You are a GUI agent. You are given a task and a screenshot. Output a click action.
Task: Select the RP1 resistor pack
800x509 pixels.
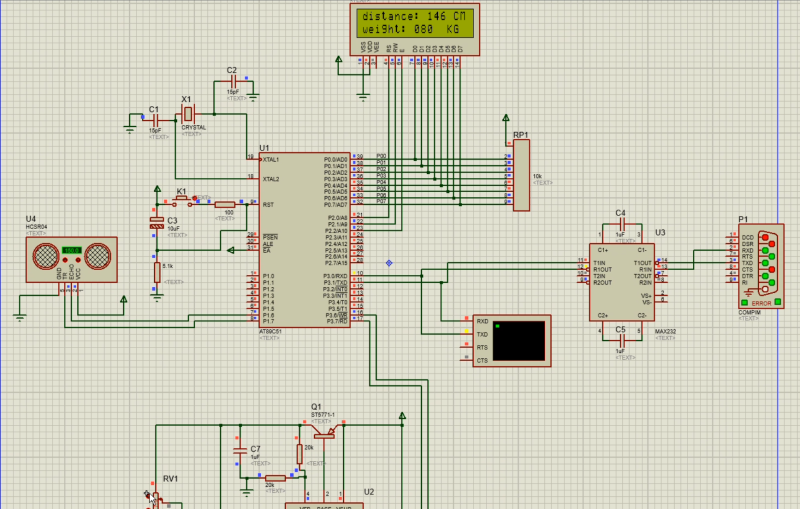point(521,175)
